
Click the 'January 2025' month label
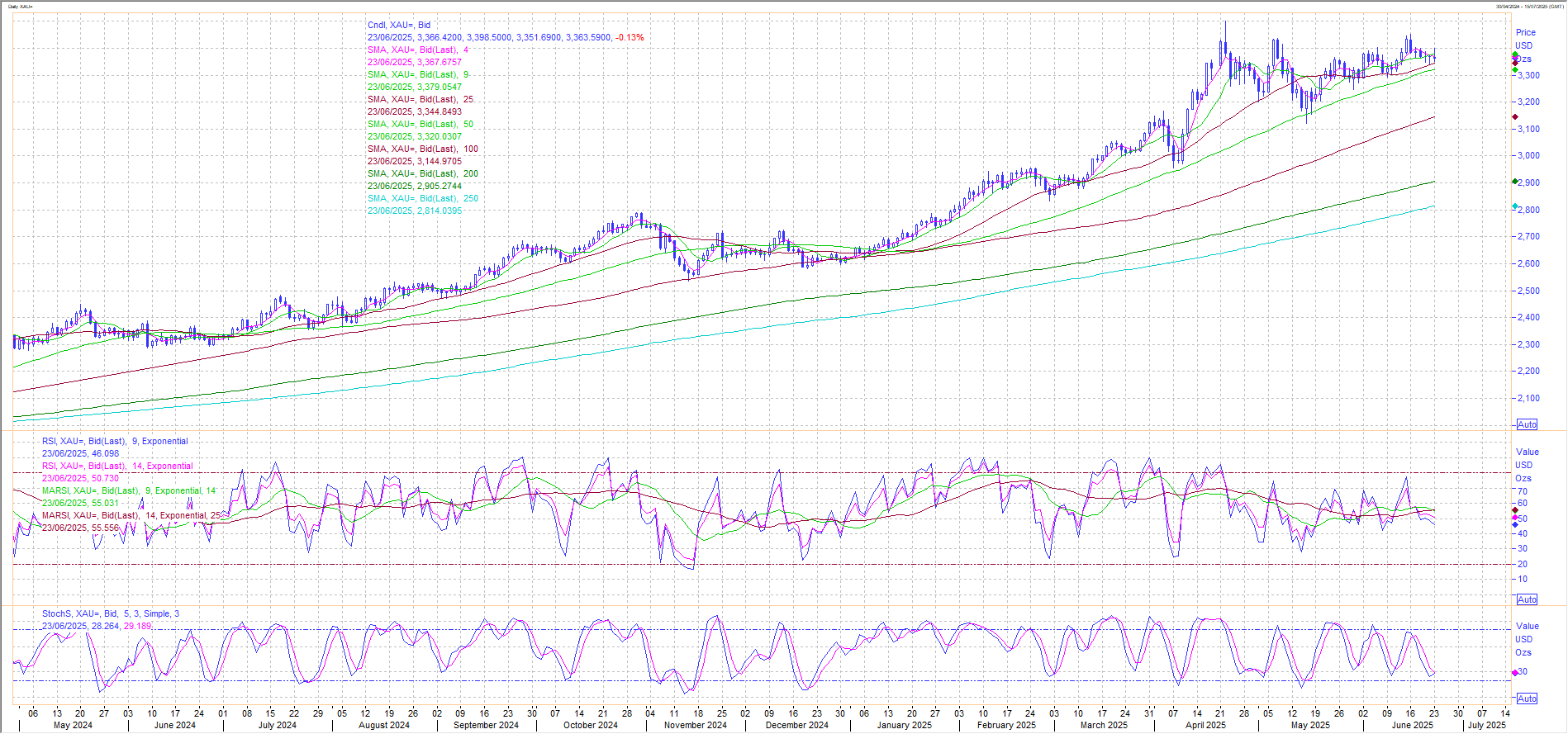904,725
